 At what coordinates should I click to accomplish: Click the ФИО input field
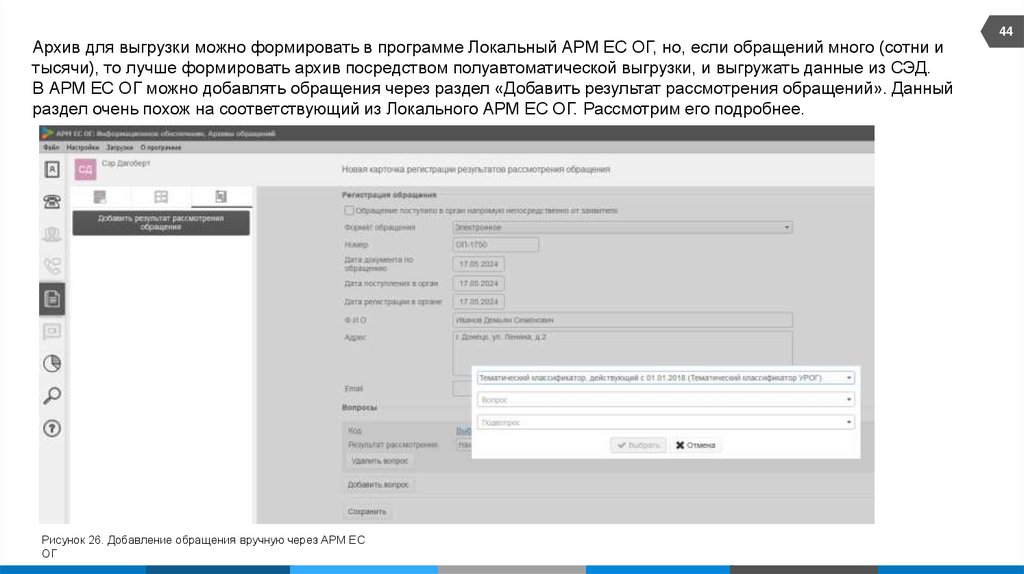(x=622, y=320)
